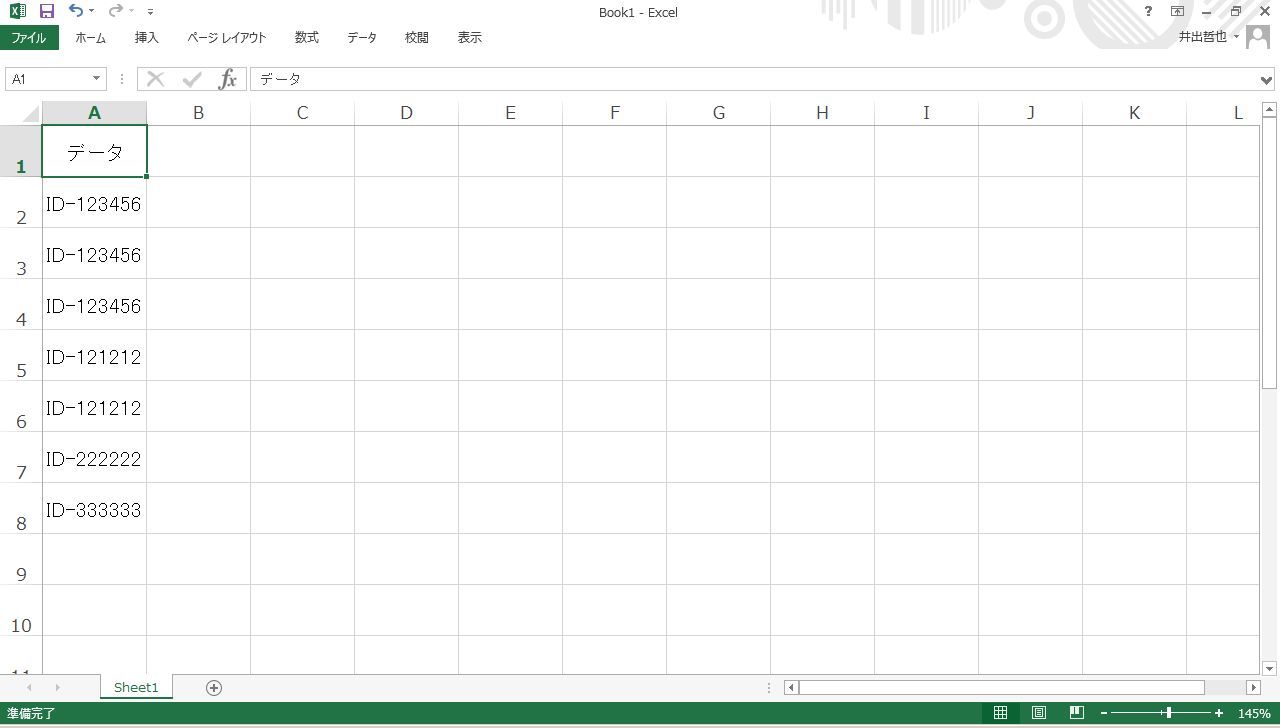Open the ファイル tab

29,37
